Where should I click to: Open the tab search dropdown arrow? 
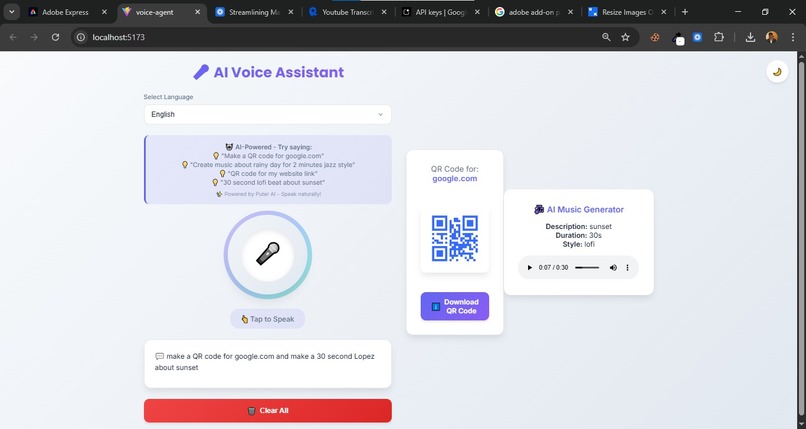coord(11,12)
